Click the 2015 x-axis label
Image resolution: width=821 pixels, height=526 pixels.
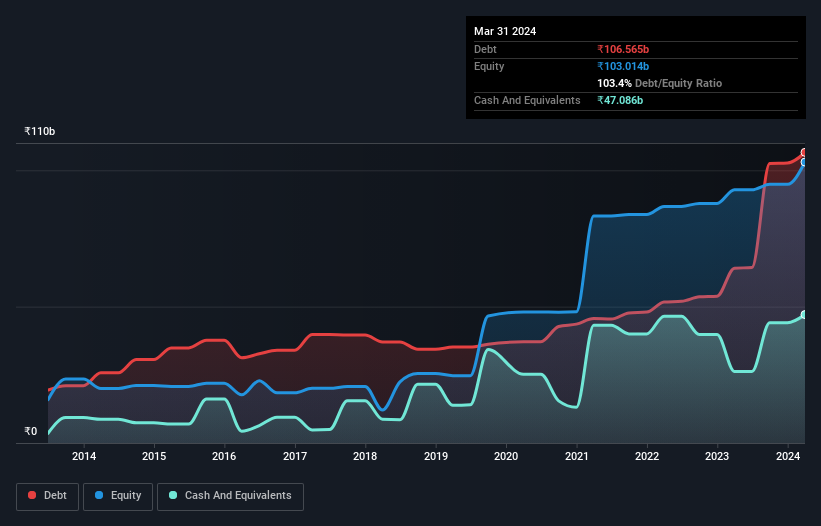(154, 456)
